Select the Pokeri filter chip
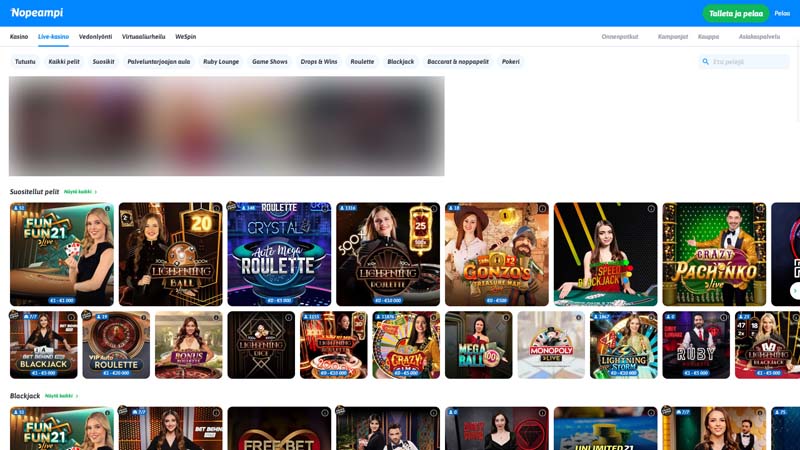 [x=511, y=62]
